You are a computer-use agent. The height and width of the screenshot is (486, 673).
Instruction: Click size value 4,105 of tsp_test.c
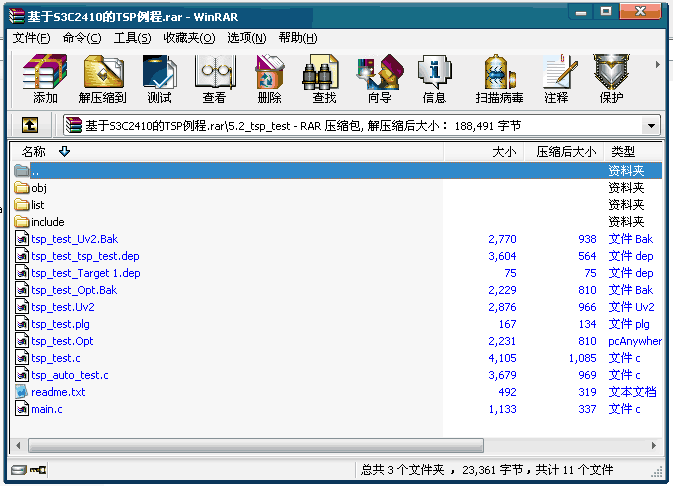502,358
